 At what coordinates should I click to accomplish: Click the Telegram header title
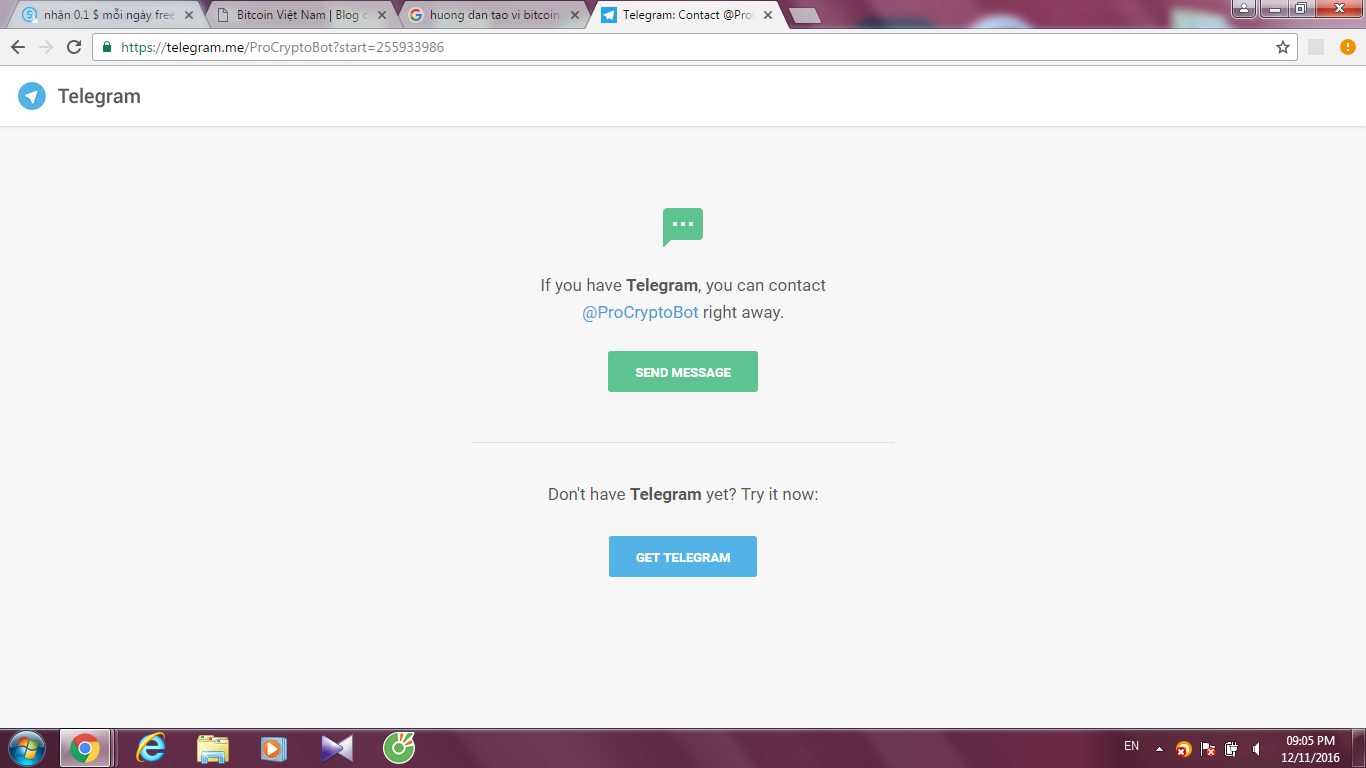[99, 96]
